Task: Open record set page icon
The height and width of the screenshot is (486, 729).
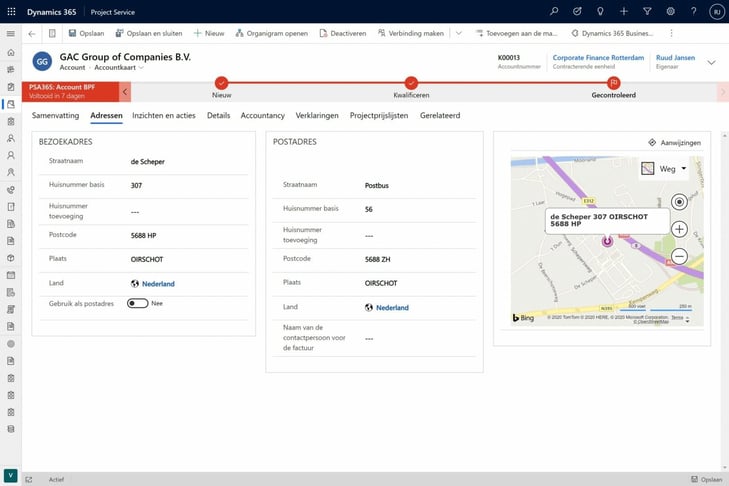Action: 52,33
